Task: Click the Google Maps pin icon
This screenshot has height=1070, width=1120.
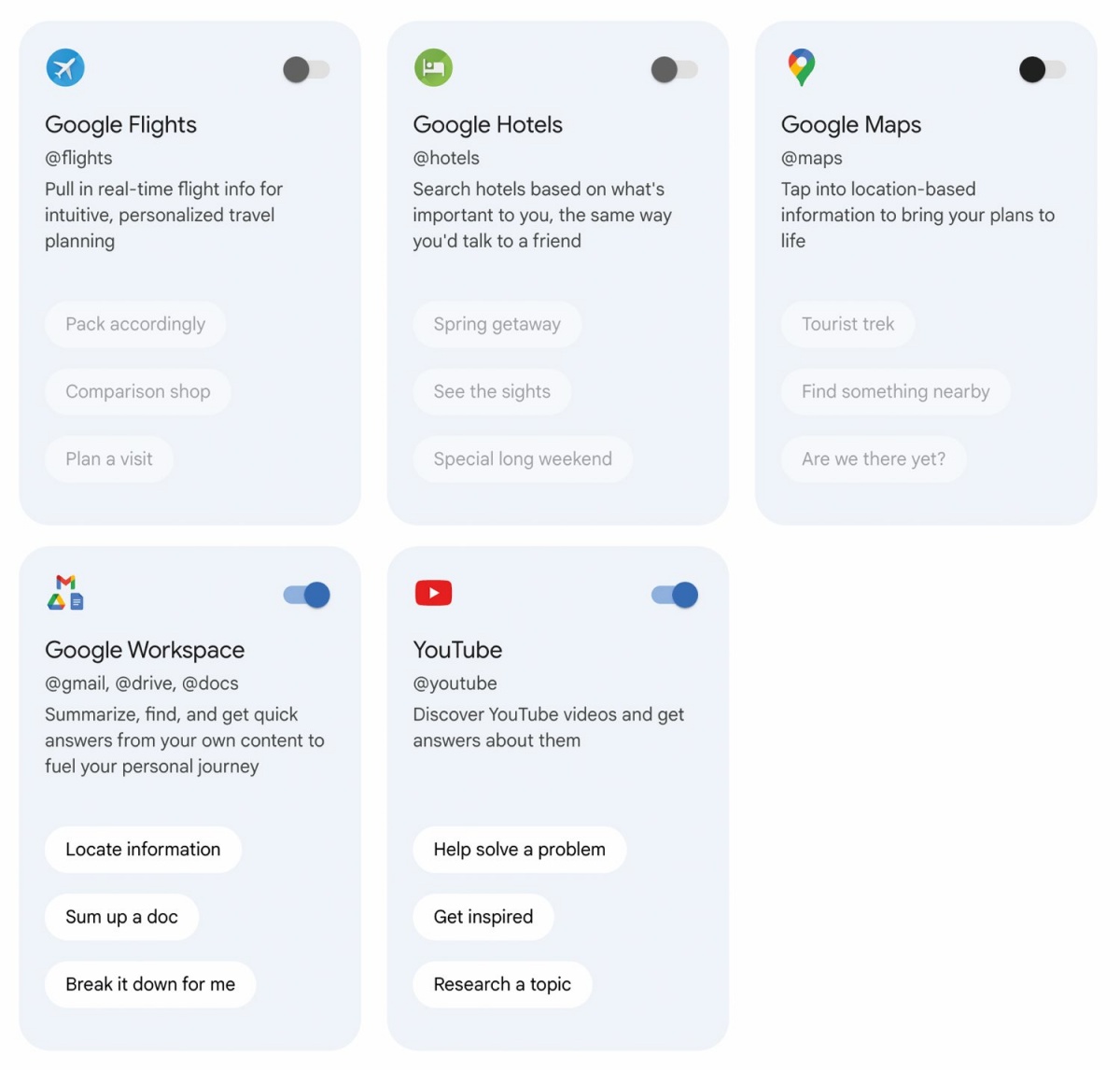Action: pos(801,68)
